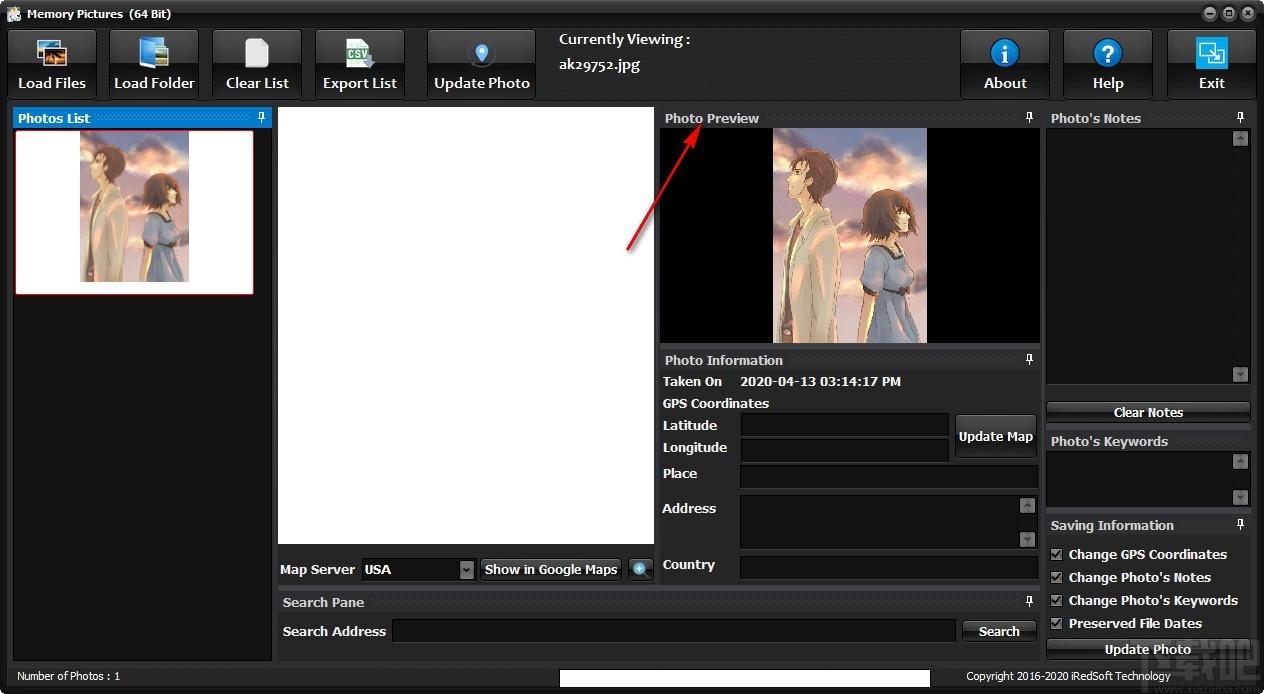Click the Place input field
The height and width of the screenshot is (694, 1264).
click(889, 476)
